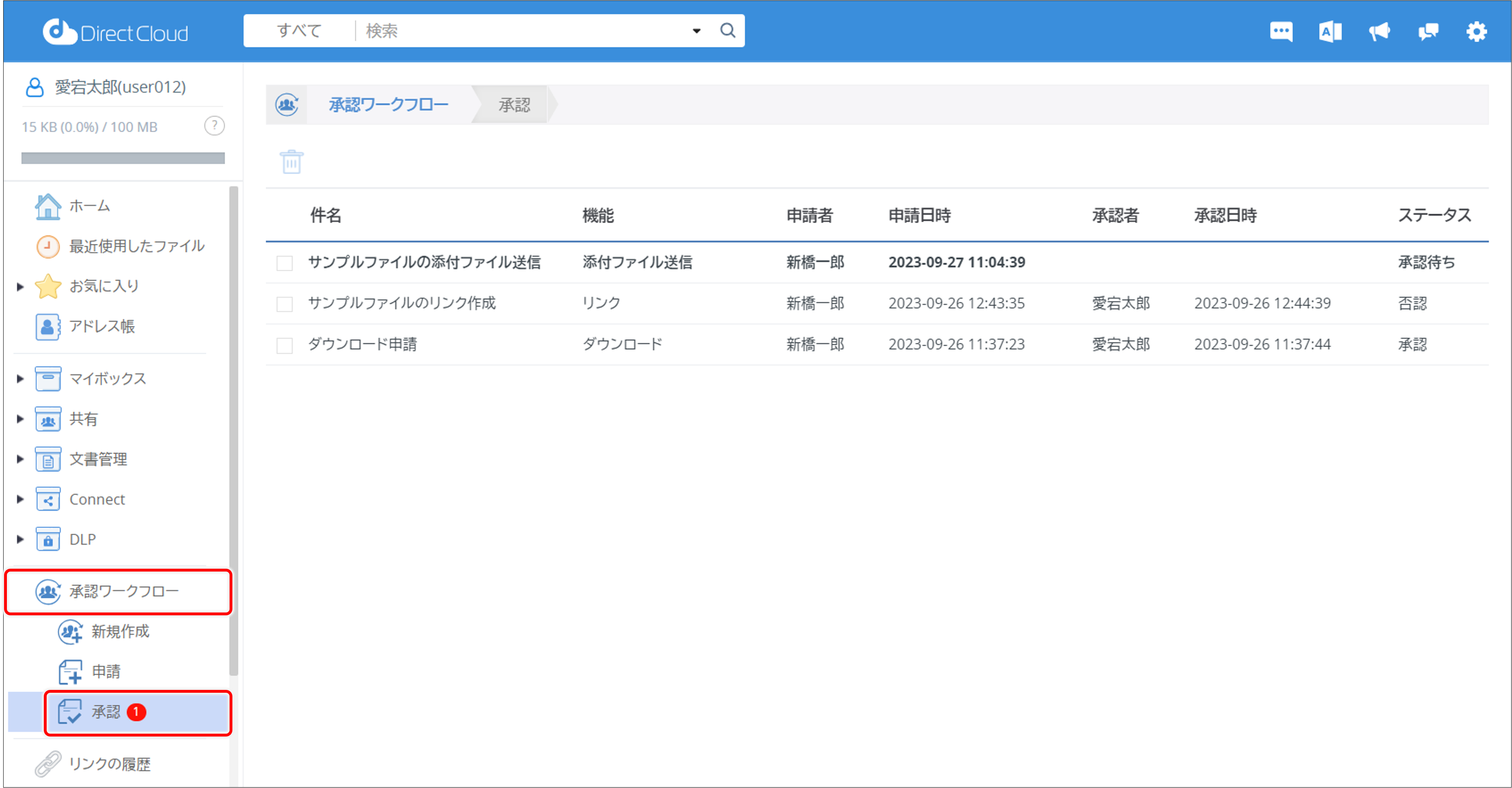Expand the マイボックス tree item
1512x788 pixels.
coord(19,379)
